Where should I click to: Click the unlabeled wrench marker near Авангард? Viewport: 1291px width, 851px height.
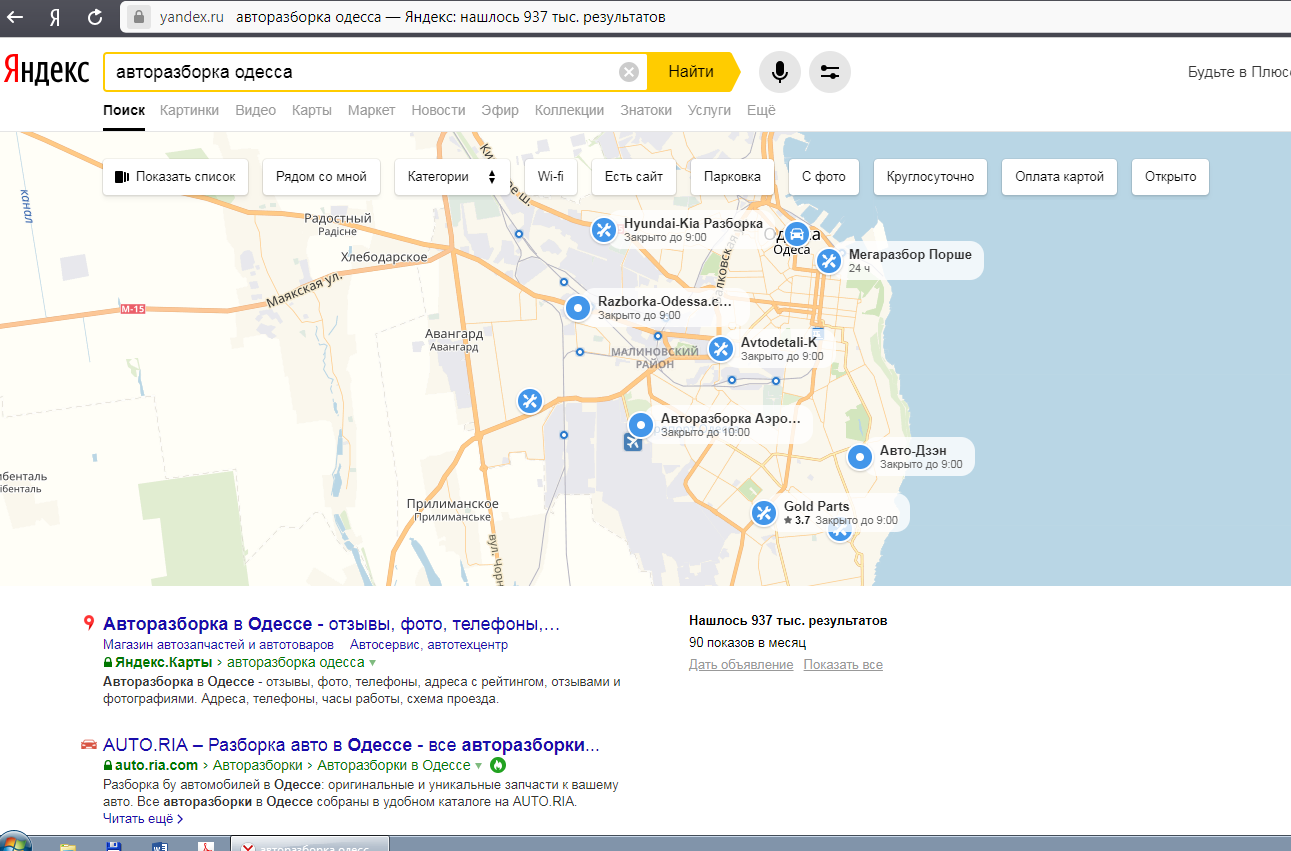[530, 401]
